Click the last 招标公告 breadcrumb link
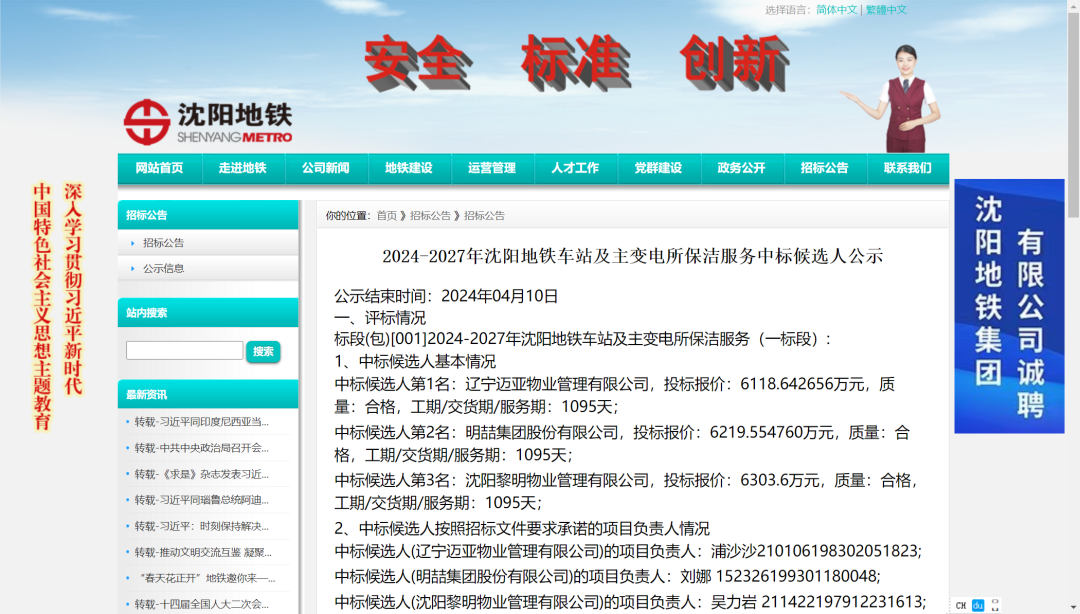The height and width of the screenshot is (614, 1080). tap(484, 216)
